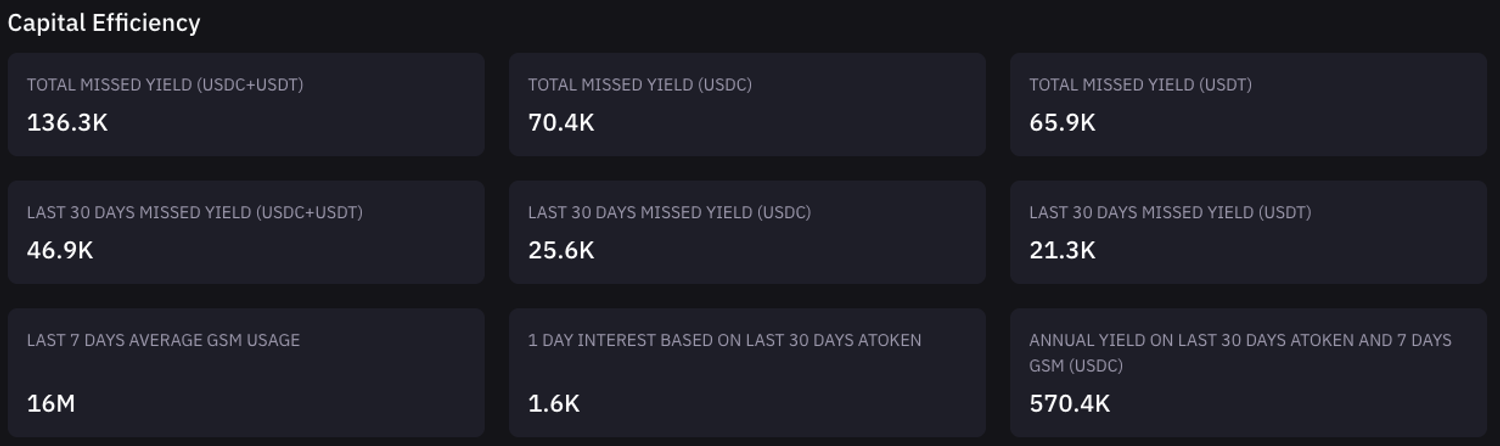Open the Annual Yield AToken and GSM title

1240,352
